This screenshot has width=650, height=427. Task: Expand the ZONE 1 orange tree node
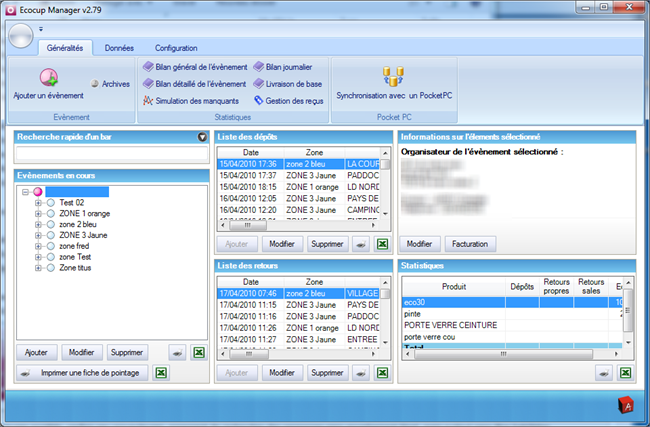[38, 213]
